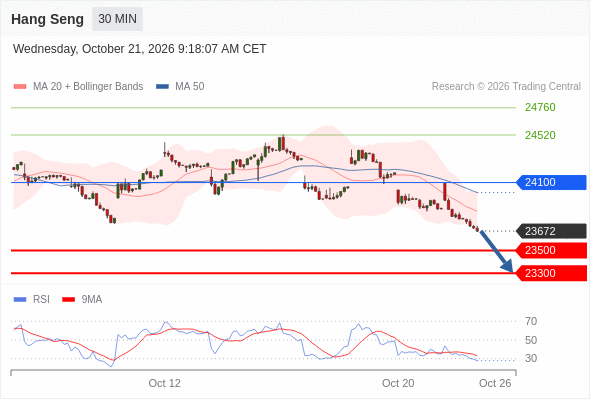Viewport: 590px width, 400px height.
Task: Click the red 23300 support price tag
Action: pos(551,273)
